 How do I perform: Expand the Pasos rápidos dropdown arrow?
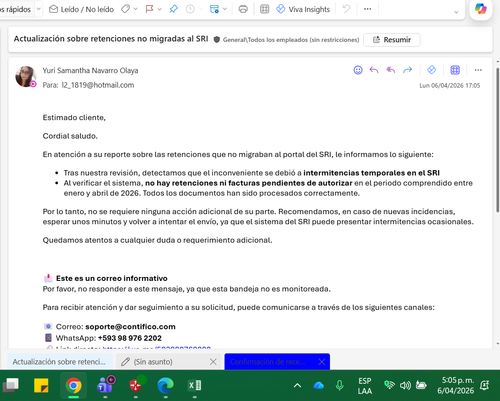click(x=39, y=9)
